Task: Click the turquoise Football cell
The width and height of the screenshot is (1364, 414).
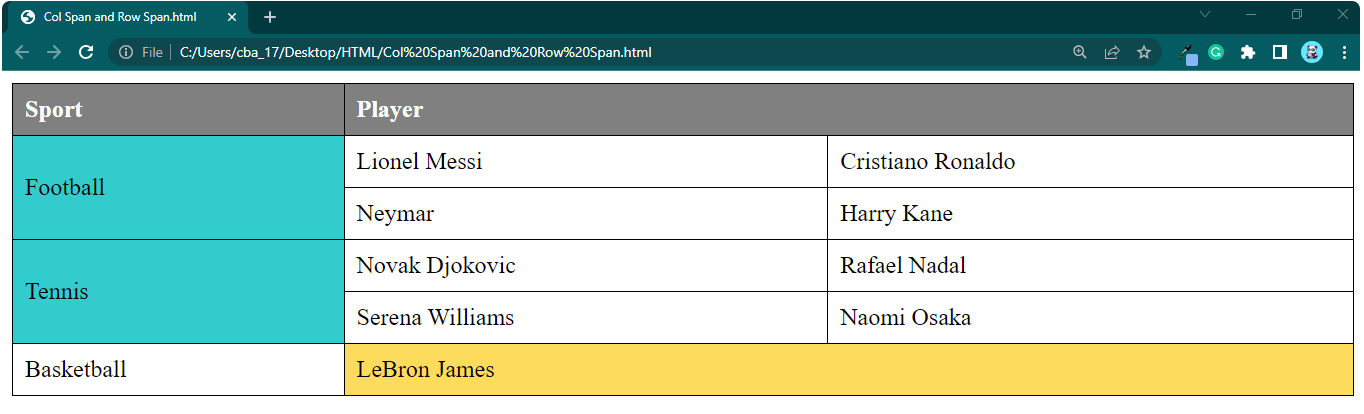Action: coord(178,188)
